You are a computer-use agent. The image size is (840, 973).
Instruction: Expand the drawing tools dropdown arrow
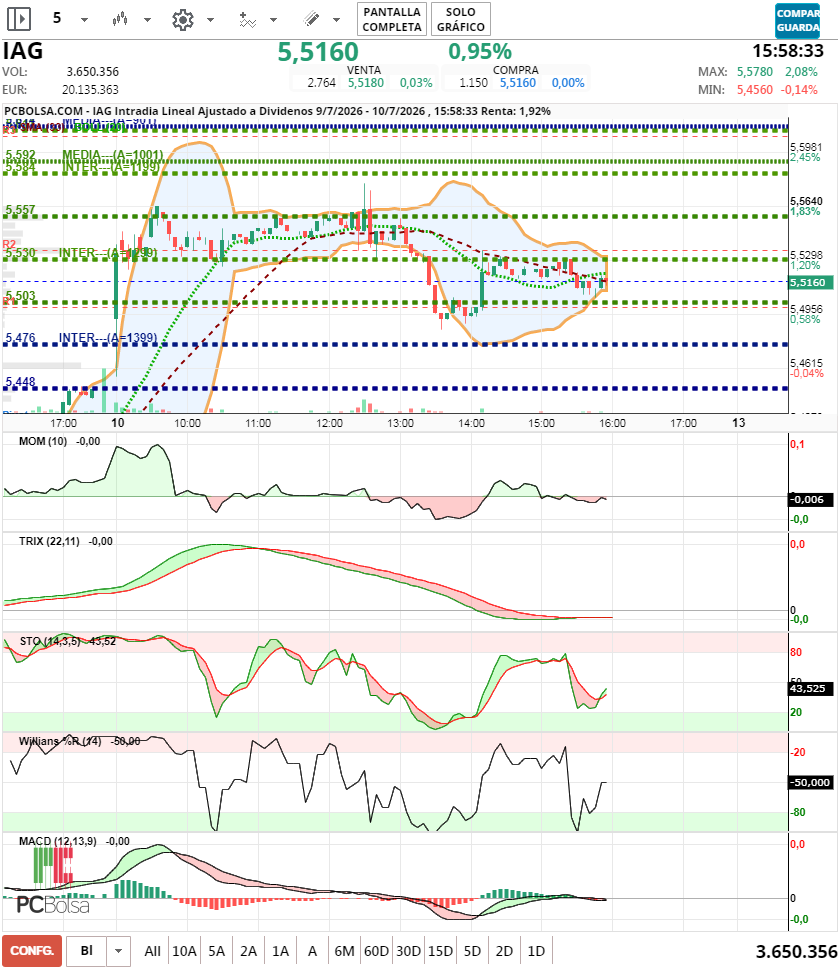(336, 20)
